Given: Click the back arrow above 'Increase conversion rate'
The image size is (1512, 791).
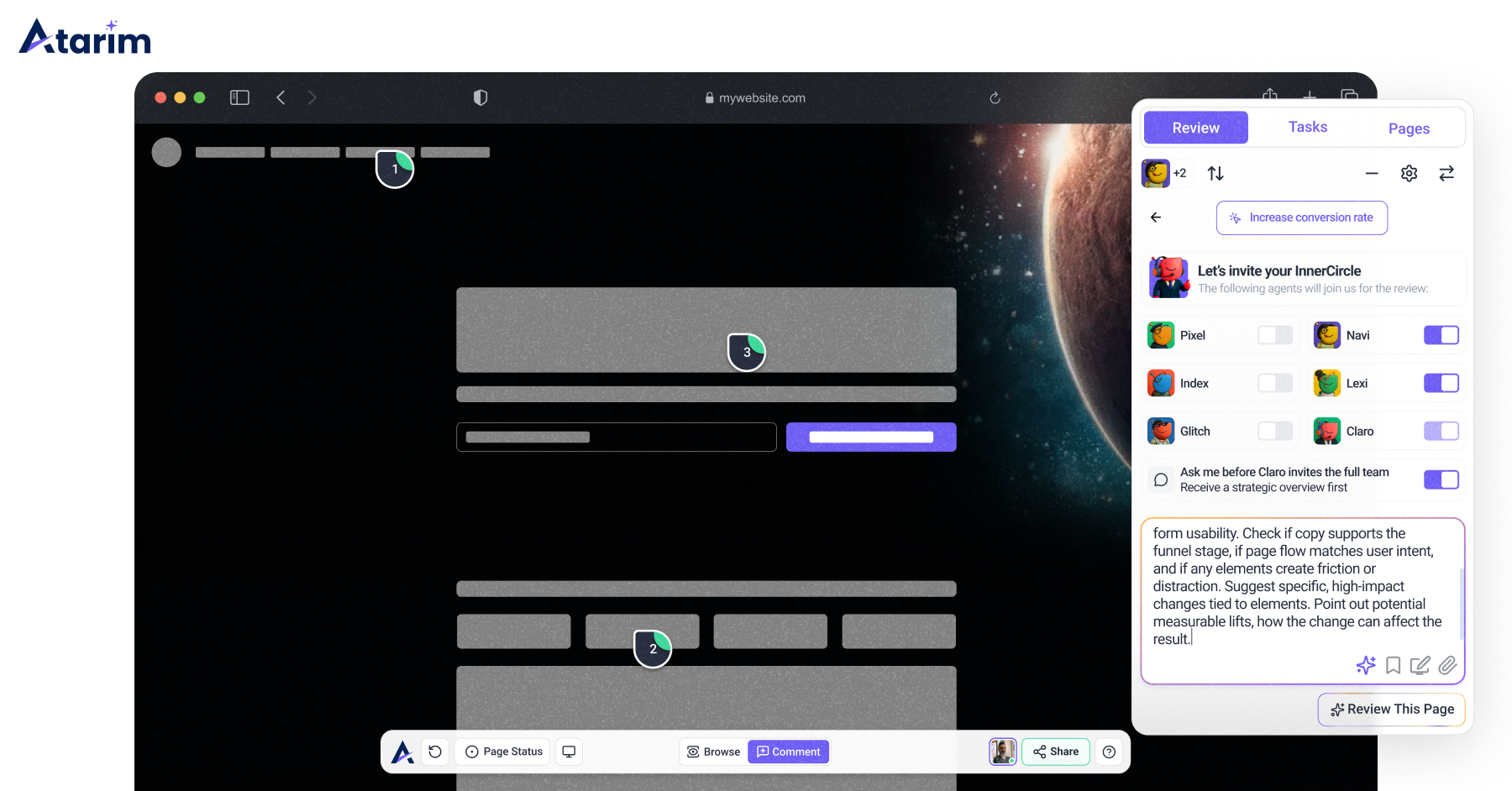Looking at the screenshot, I should (1155, 217).
